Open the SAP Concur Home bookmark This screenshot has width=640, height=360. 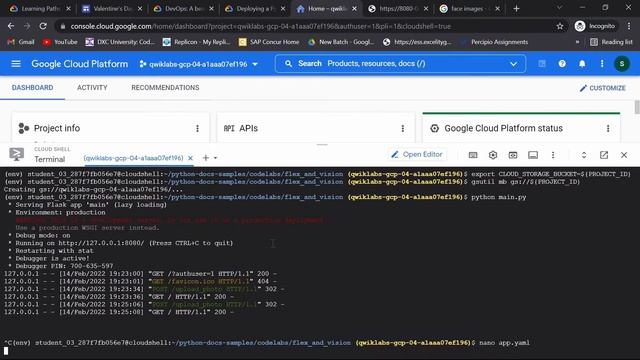click(269, 42)
